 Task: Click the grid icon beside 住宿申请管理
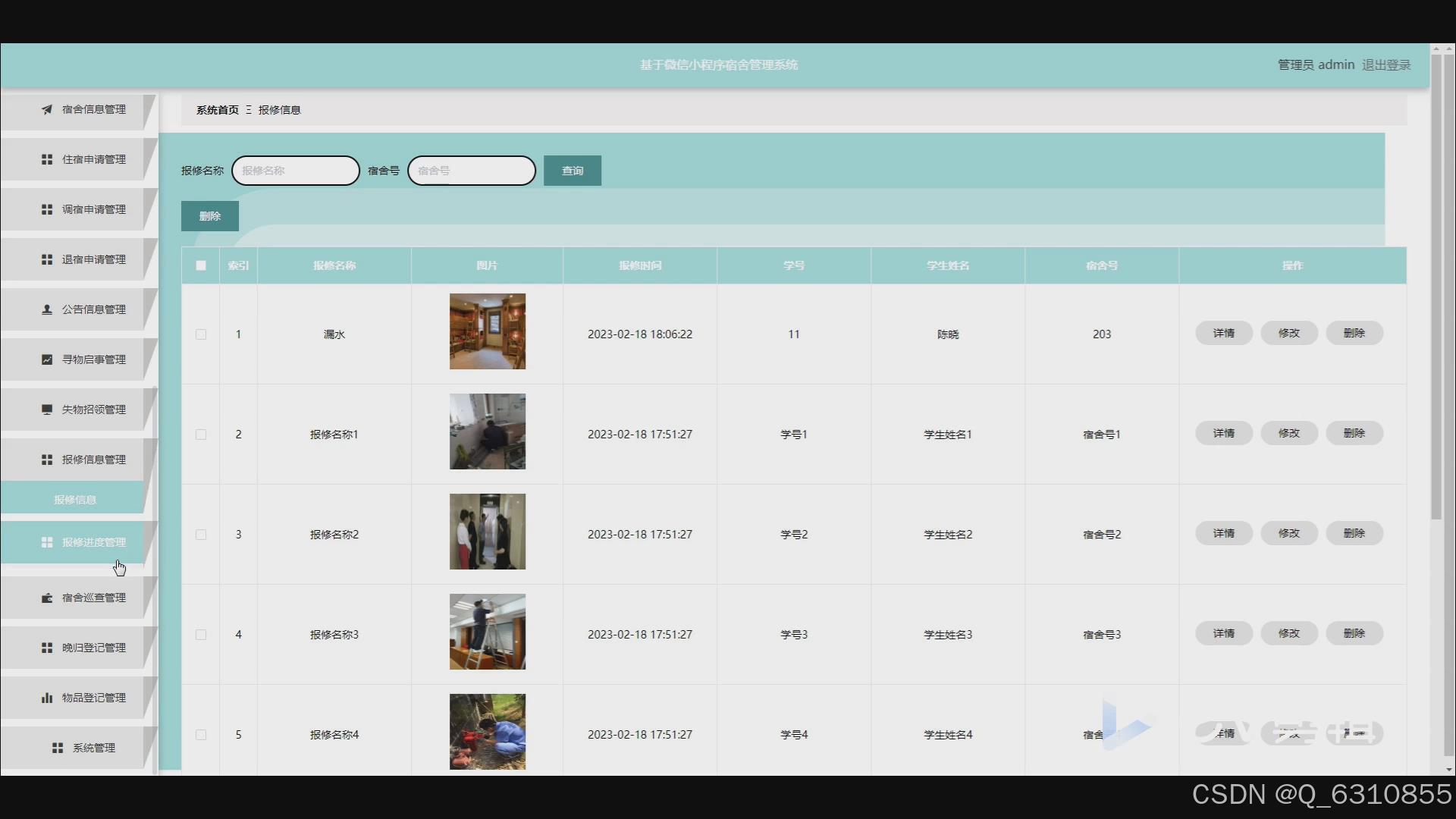47,159
